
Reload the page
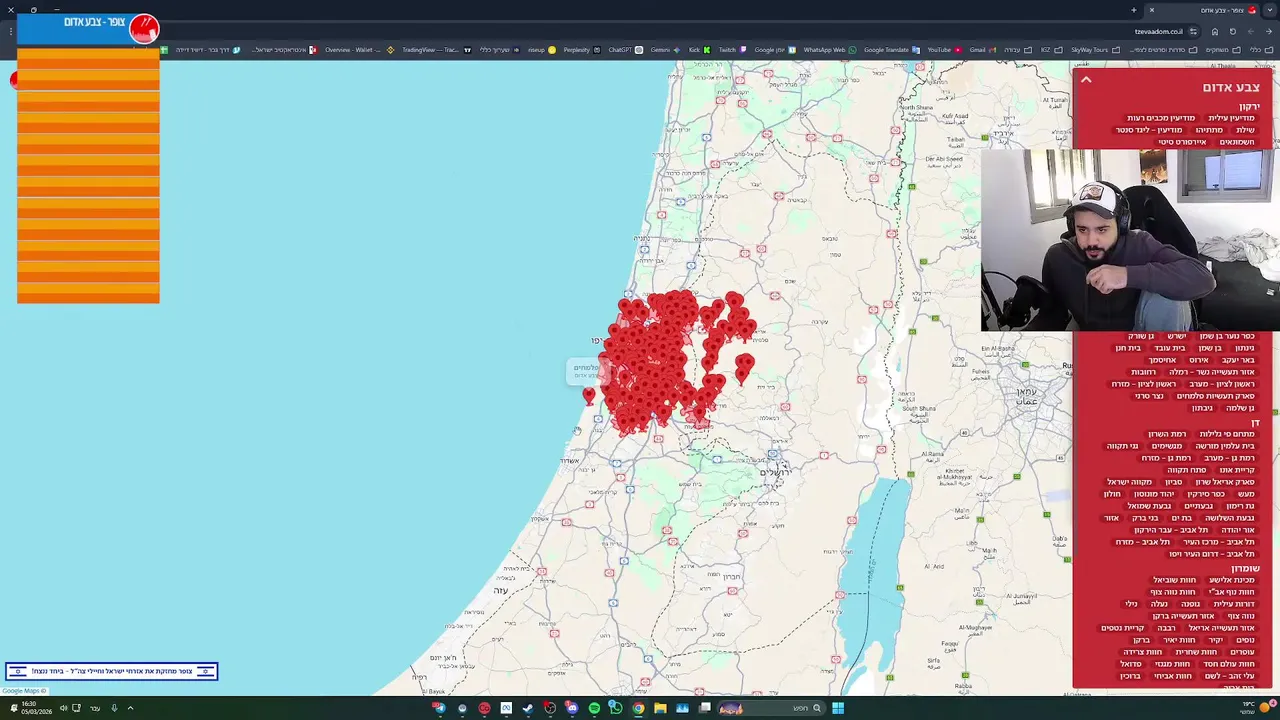pos(1232,31)
